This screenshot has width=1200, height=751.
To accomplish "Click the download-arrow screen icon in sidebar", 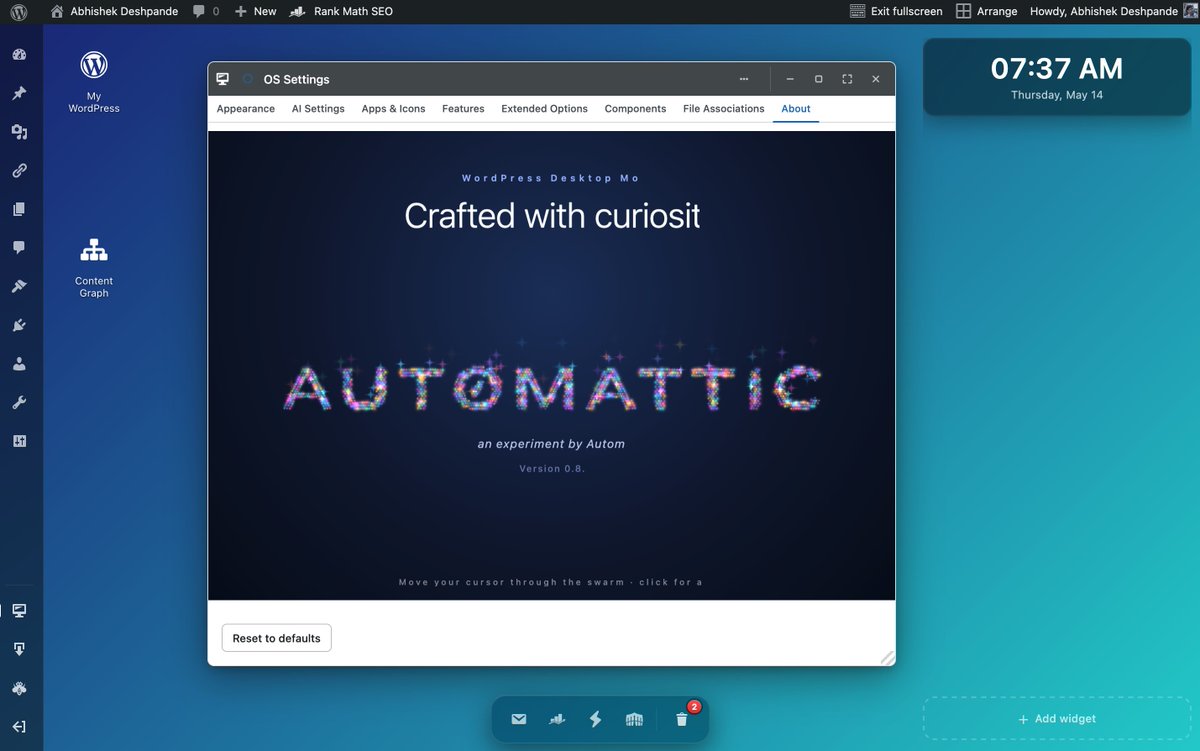I will click(x=19, y=649).
